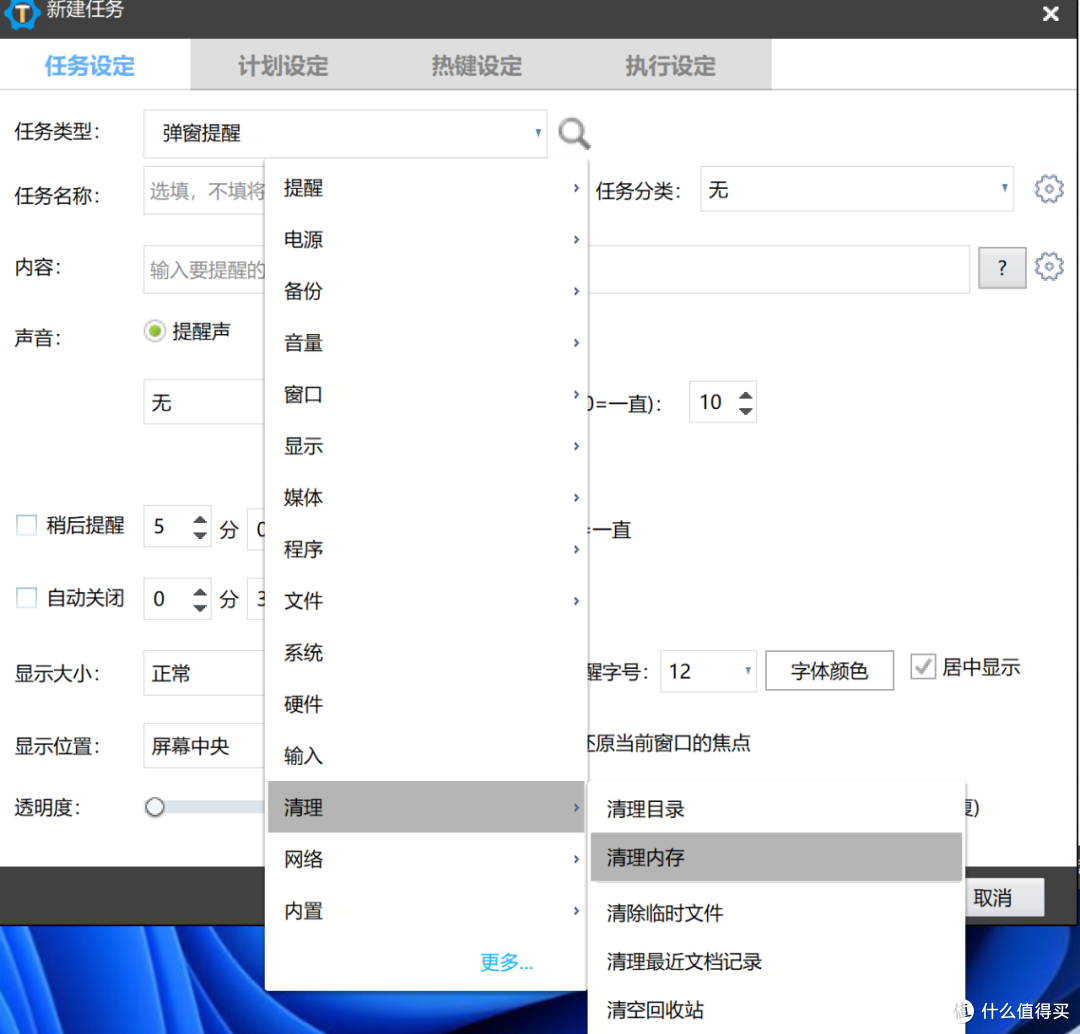Decrease the 自动关闭 minutes spinner
Viewport: 1080px width, 1034px height.
click(200, 607)
